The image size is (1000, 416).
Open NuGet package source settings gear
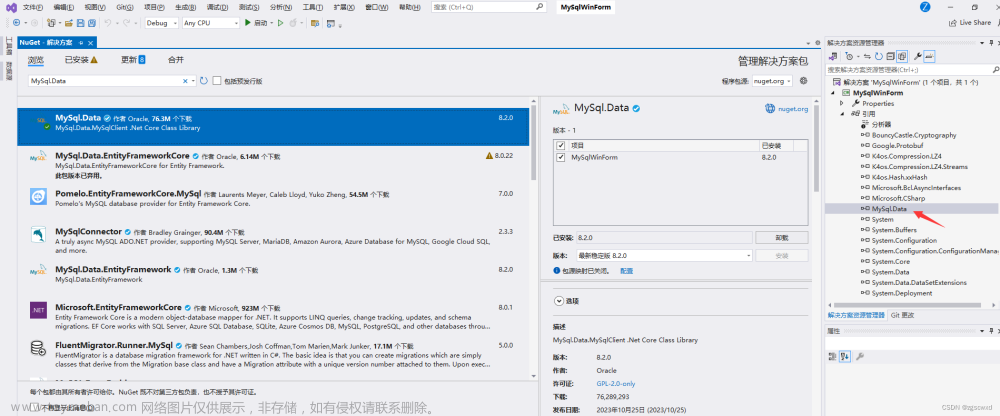804,81
